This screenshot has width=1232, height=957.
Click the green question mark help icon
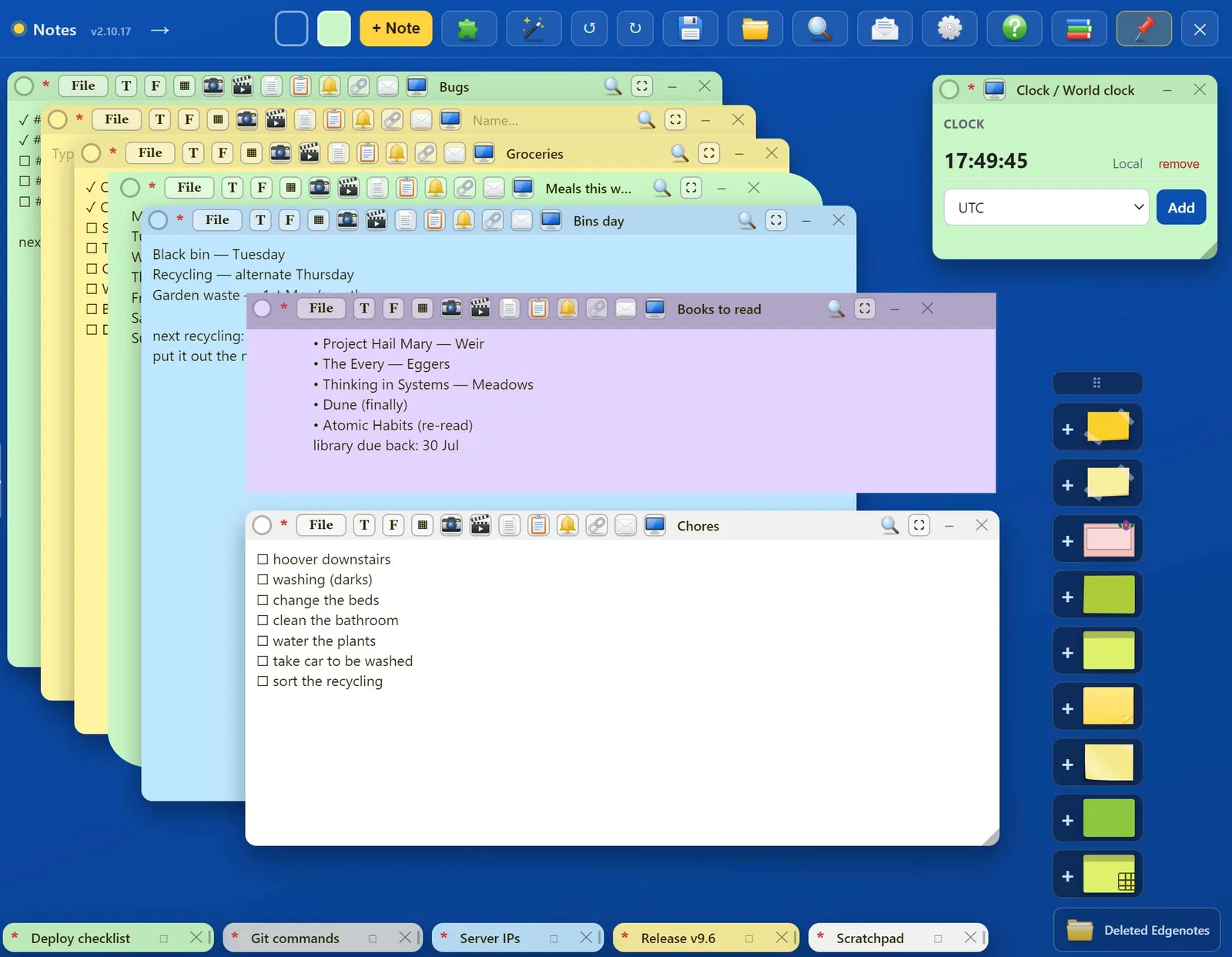[1014, 29]
